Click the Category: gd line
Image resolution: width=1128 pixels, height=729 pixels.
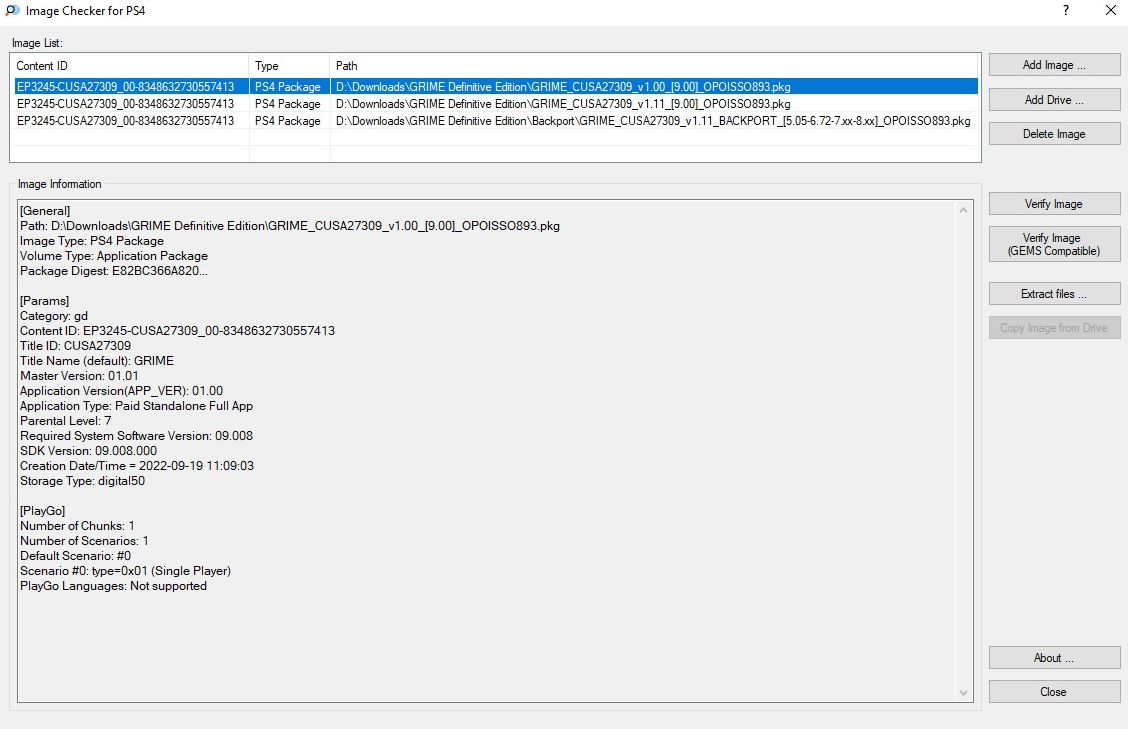(54, 316)
